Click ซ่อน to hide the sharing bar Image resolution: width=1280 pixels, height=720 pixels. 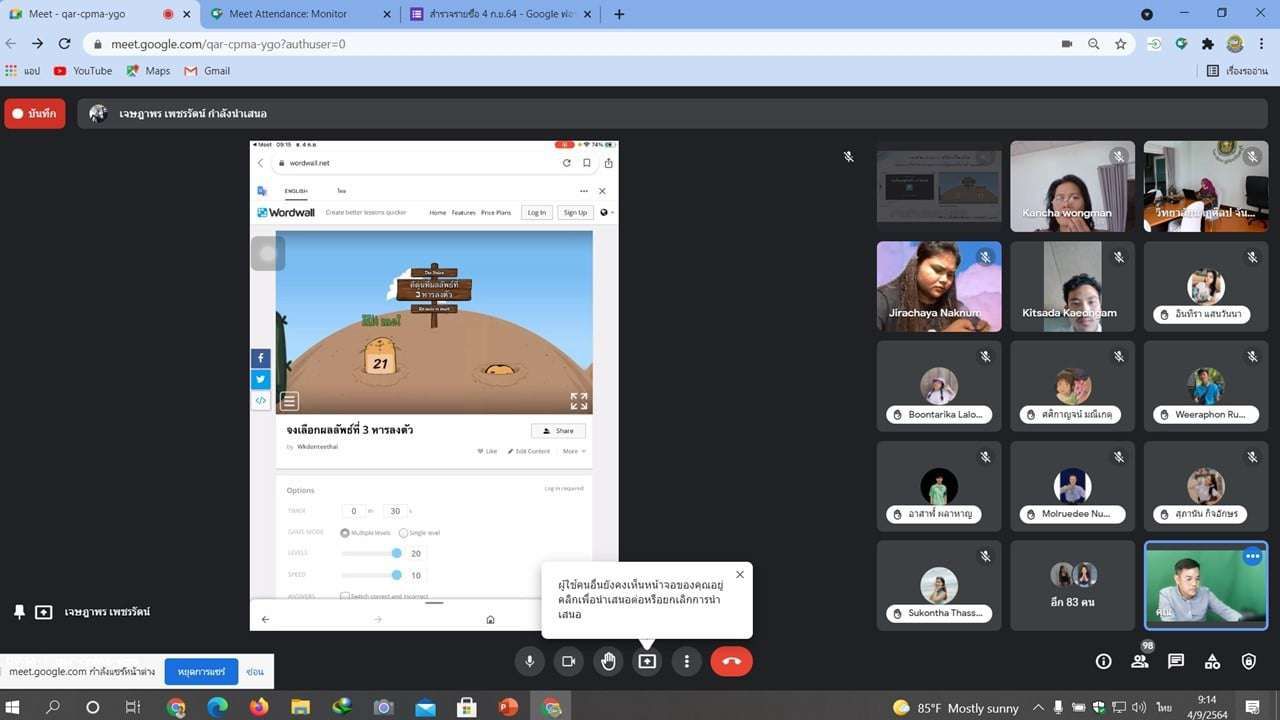(x=255, y=672)
